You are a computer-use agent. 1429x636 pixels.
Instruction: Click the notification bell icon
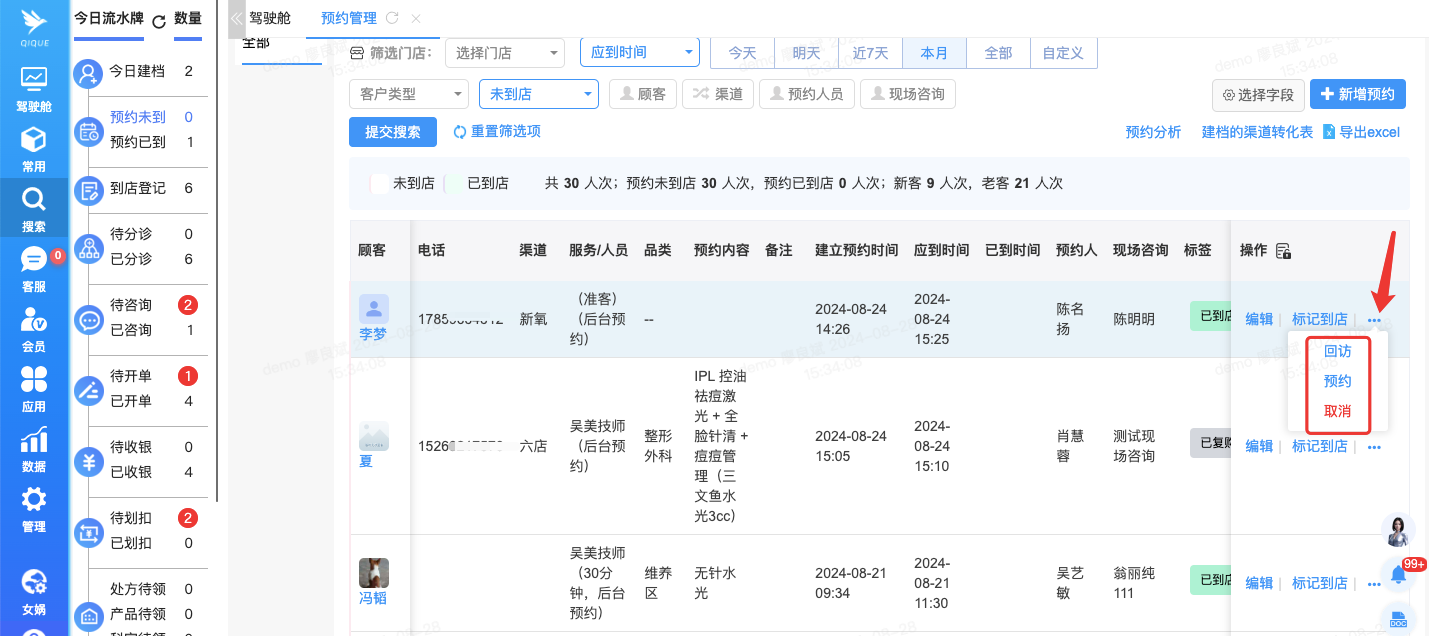click(1398, 574)
